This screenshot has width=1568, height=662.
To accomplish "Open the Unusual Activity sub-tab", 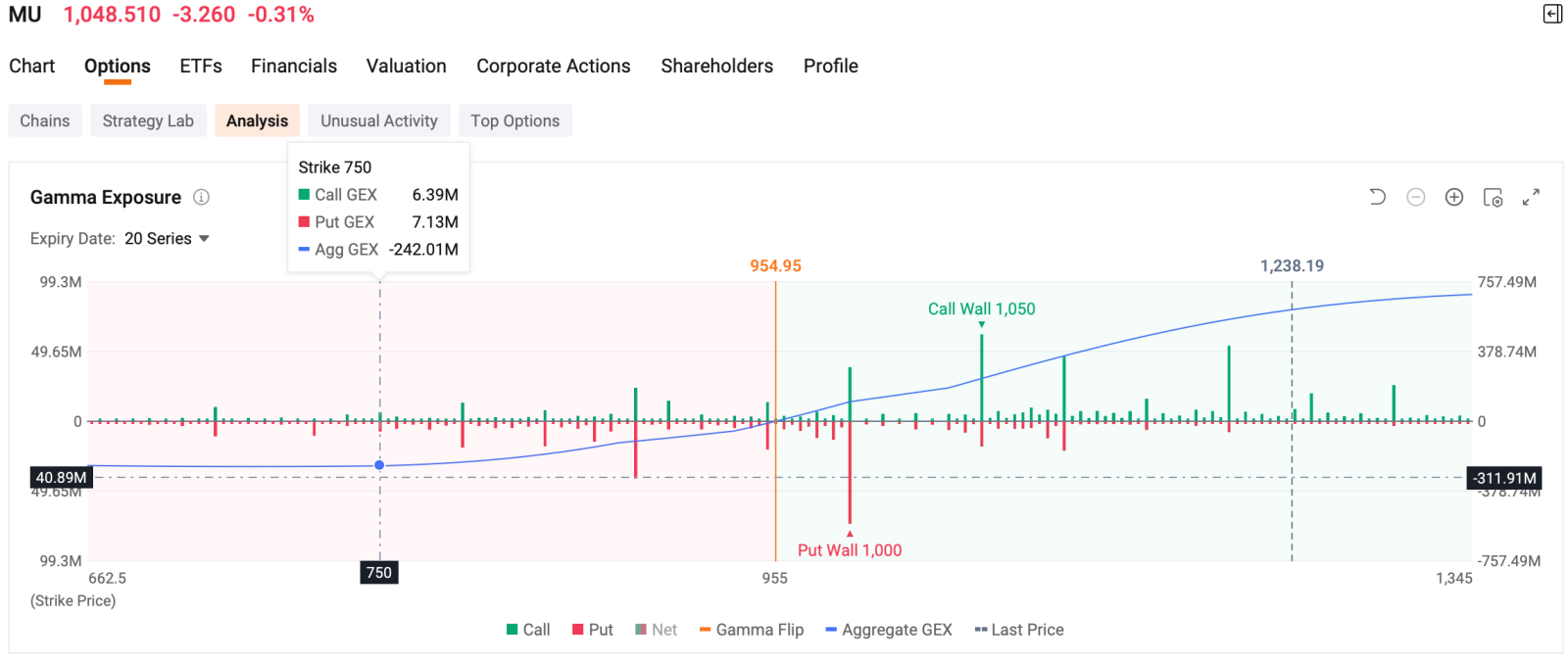I will point(379,120).
